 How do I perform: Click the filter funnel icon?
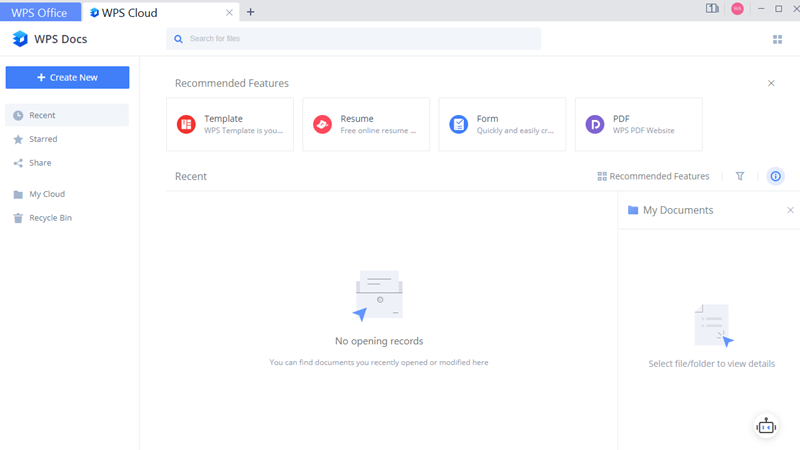740,176
